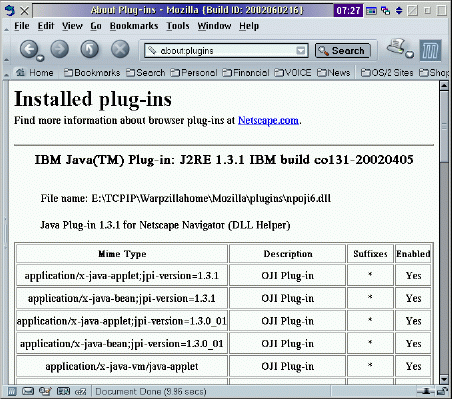
Task: Open Mail from status bar envelope icon
Action: coord(28,391)
